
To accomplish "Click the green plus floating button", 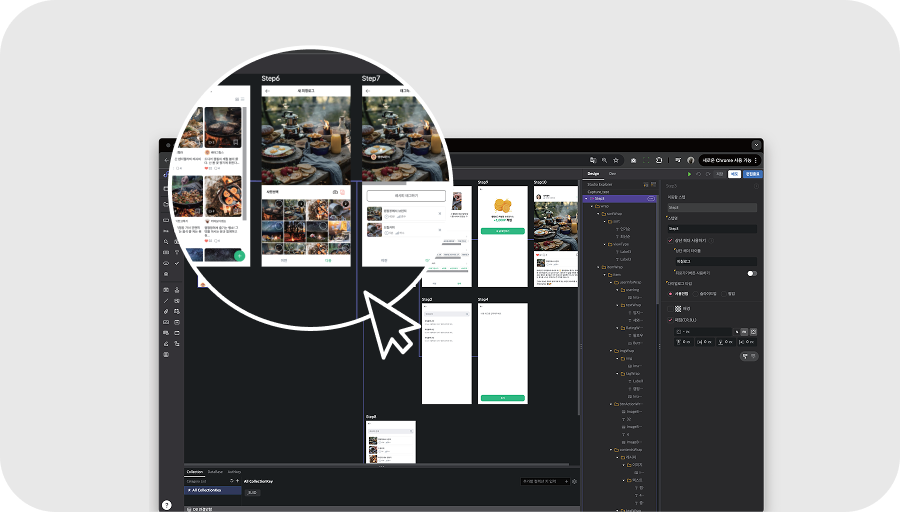I will (x=240, y=256).
